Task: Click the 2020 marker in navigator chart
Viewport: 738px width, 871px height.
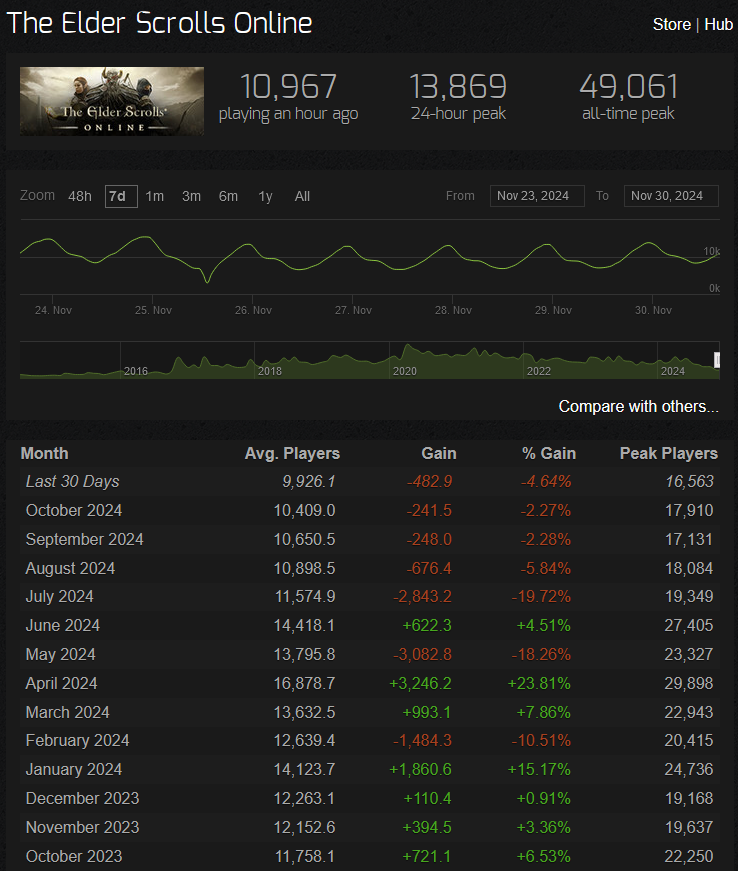Action: click(x=404, y=371)
